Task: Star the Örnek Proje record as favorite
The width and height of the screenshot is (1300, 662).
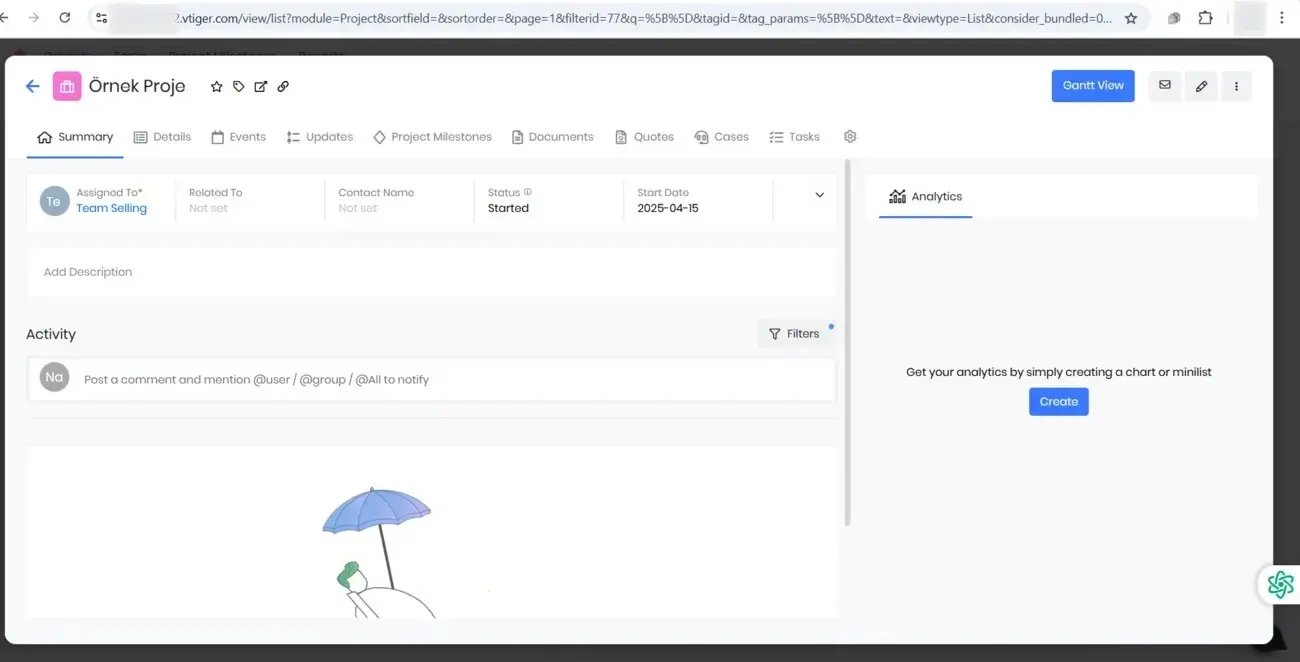Action: (216, 87)
